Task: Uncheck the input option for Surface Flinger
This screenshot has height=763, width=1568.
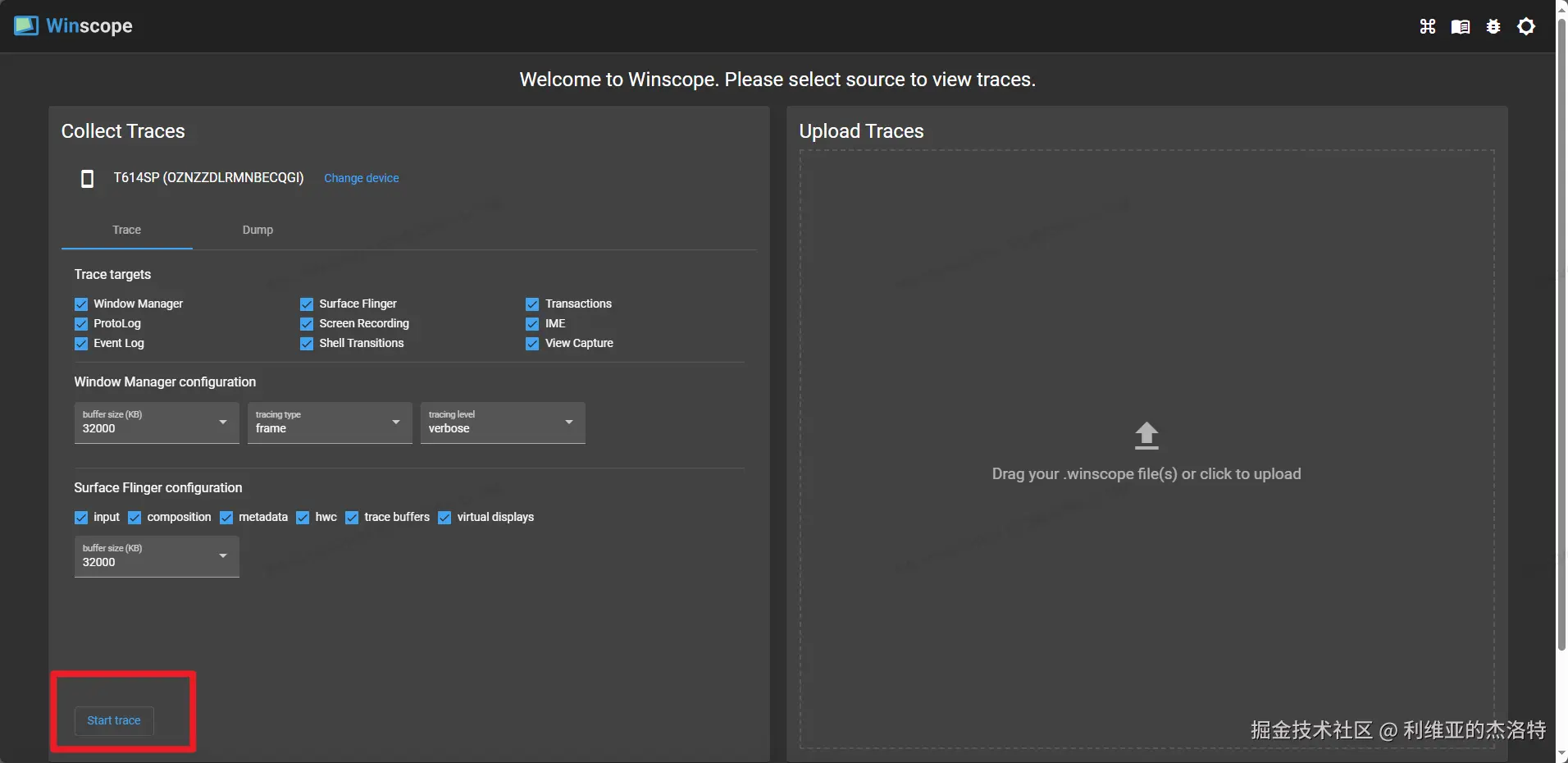Action: tap(81, 518)
